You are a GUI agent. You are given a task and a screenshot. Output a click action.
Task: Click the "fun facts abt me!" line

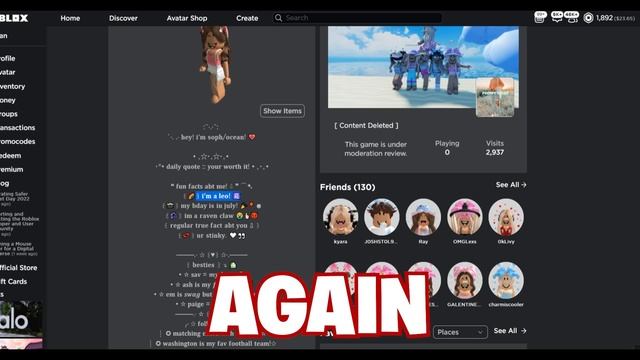(x=211, y=186)
